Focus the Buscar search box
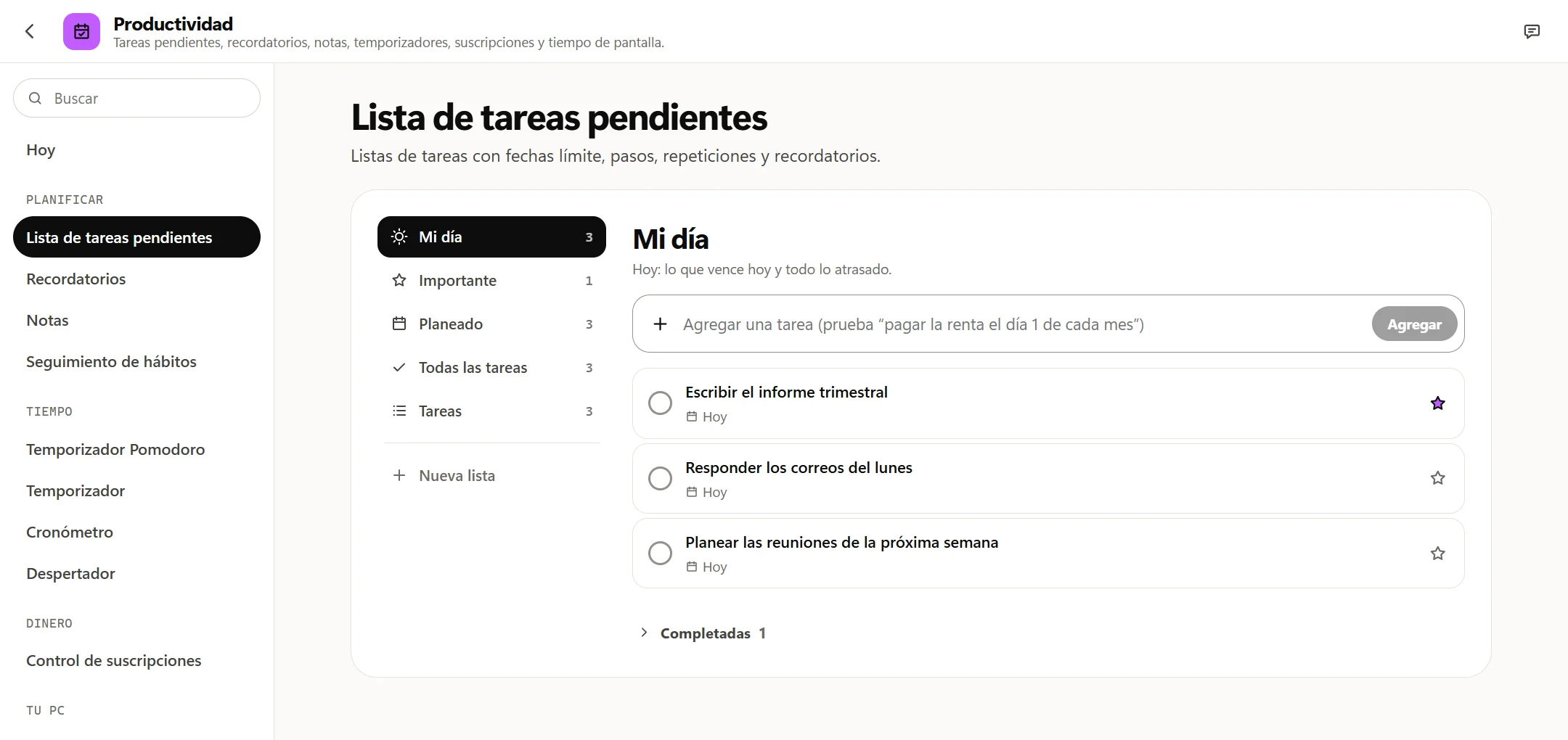The width and height of the screenshot is (1568, 740). tap(136, 98)
